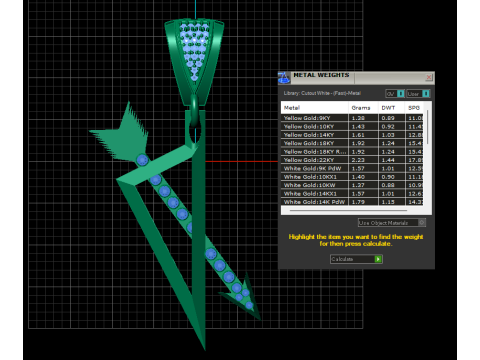
Task: Click the horizontal scrollbar below metal list
Action: (348, 211)
